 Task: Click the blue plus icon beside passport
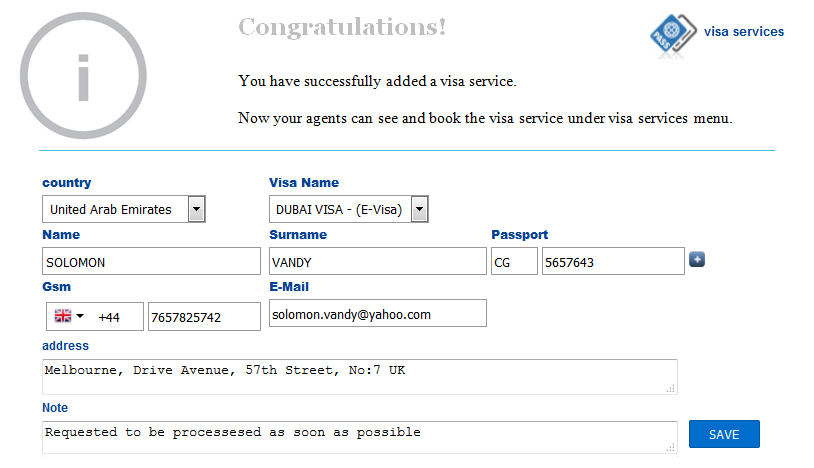pos(697,259)
